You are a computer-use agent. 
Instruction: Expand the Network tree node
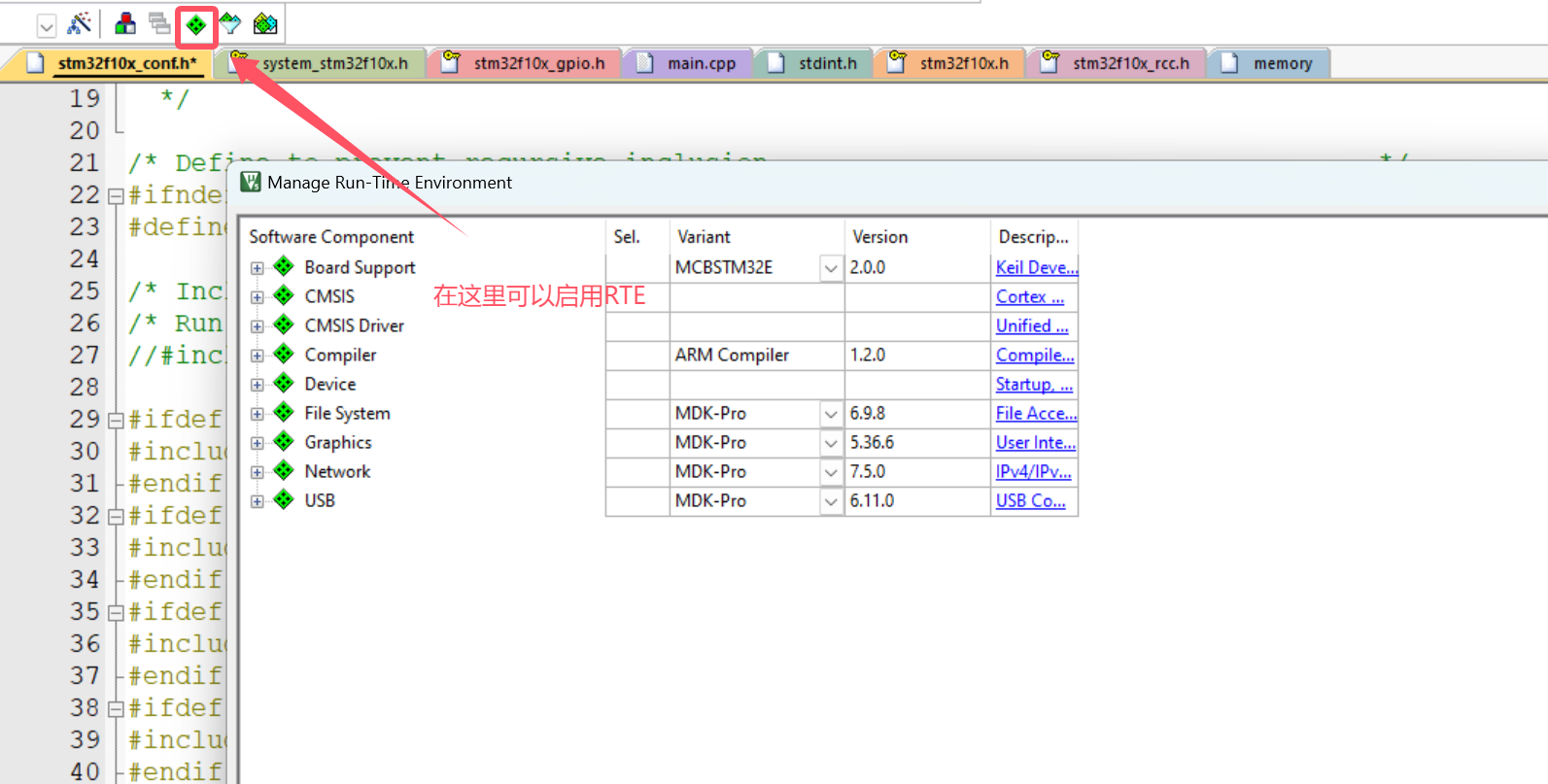click(x=257, y=472)
